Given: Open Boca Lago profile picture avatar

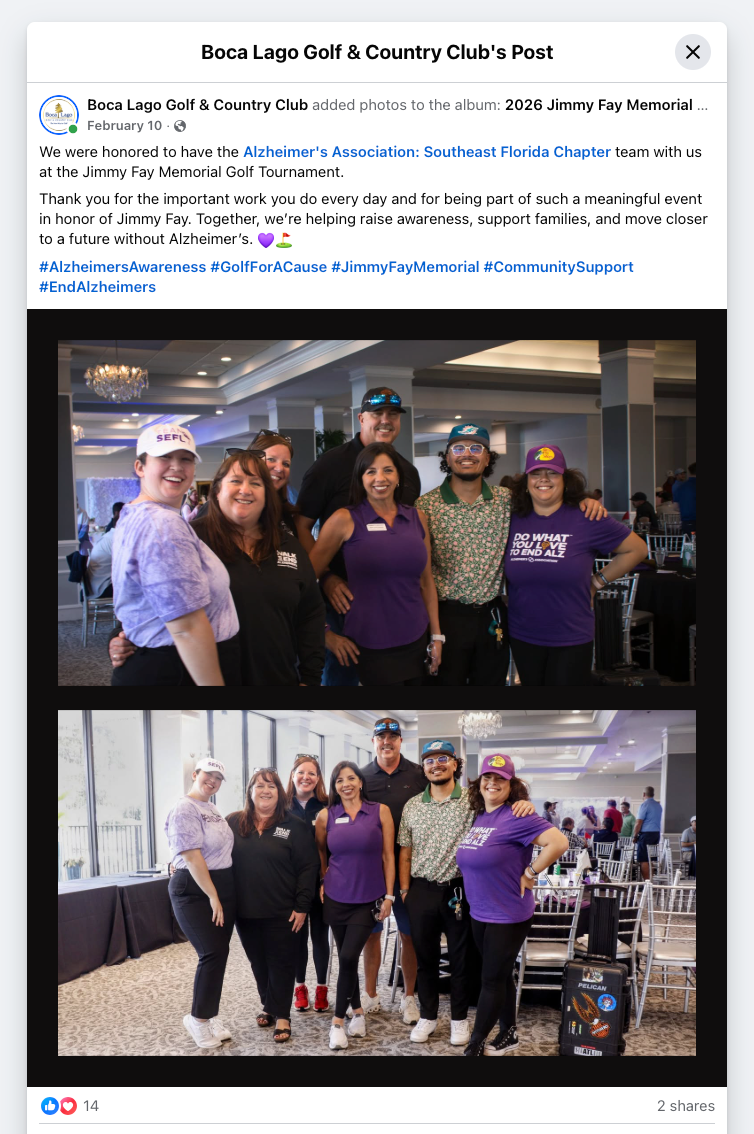Looking at the screenshot, I should pyautogui.click(x=59, y=115).
